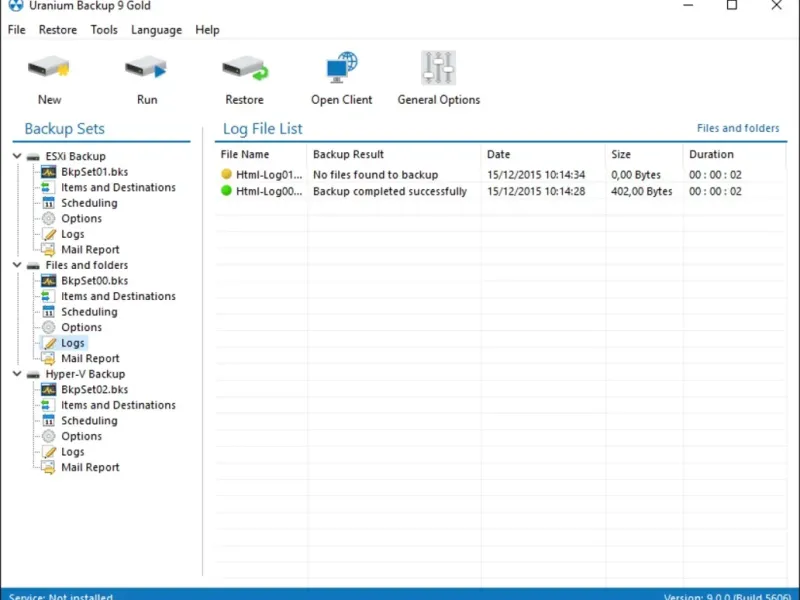Open the Help menu

[x=207, y=30]
